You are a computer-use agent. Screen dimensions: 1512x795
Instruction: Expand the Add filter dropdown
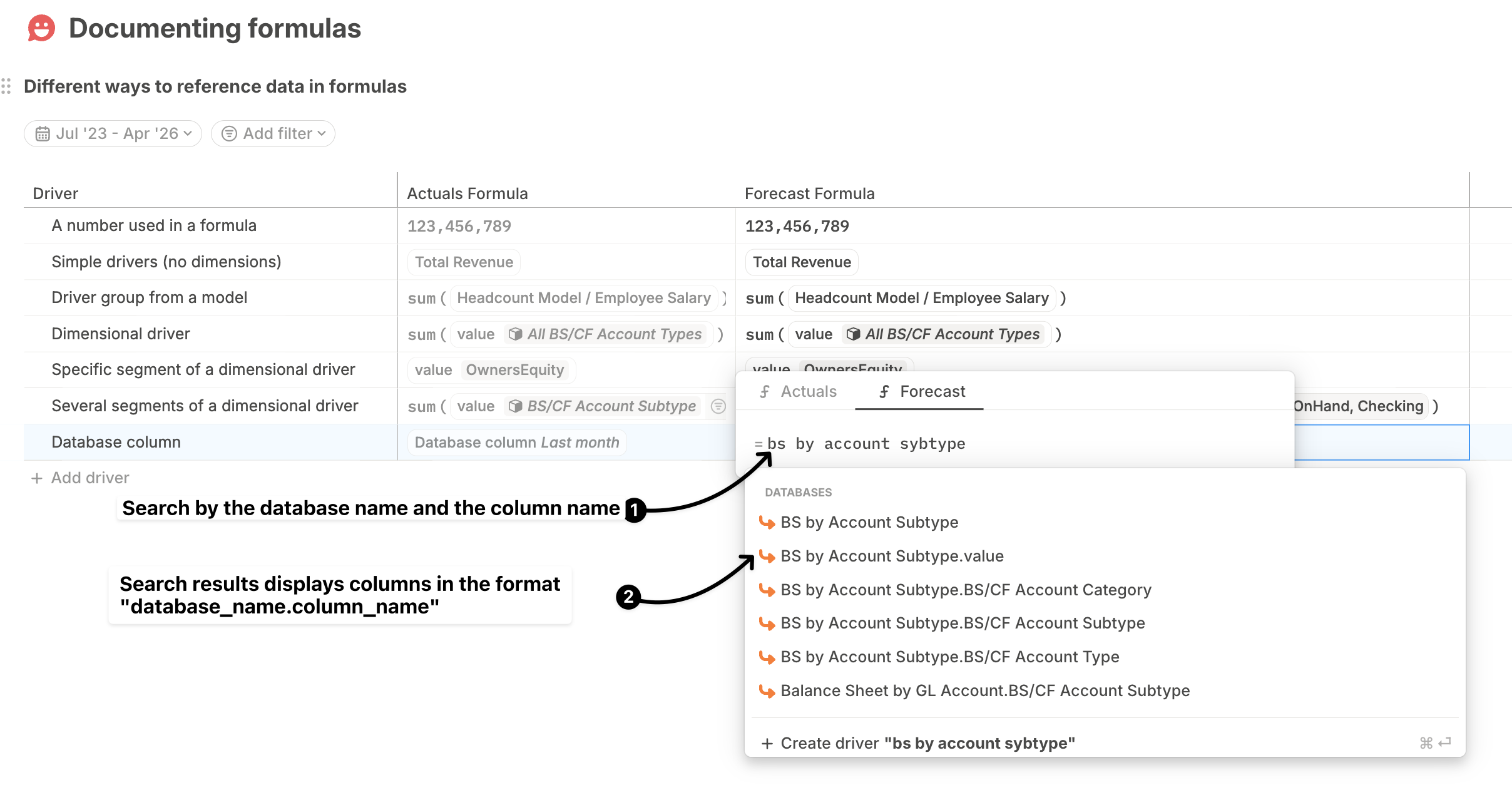pyautogui.click(x=273, y=134)
